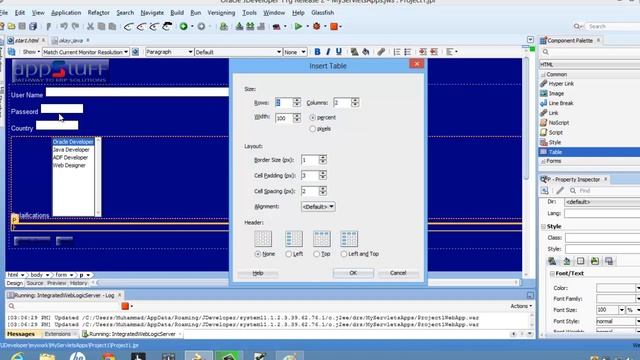
Task: Click the ordered list icon in editor toolbar
Action: coord(397,52)
